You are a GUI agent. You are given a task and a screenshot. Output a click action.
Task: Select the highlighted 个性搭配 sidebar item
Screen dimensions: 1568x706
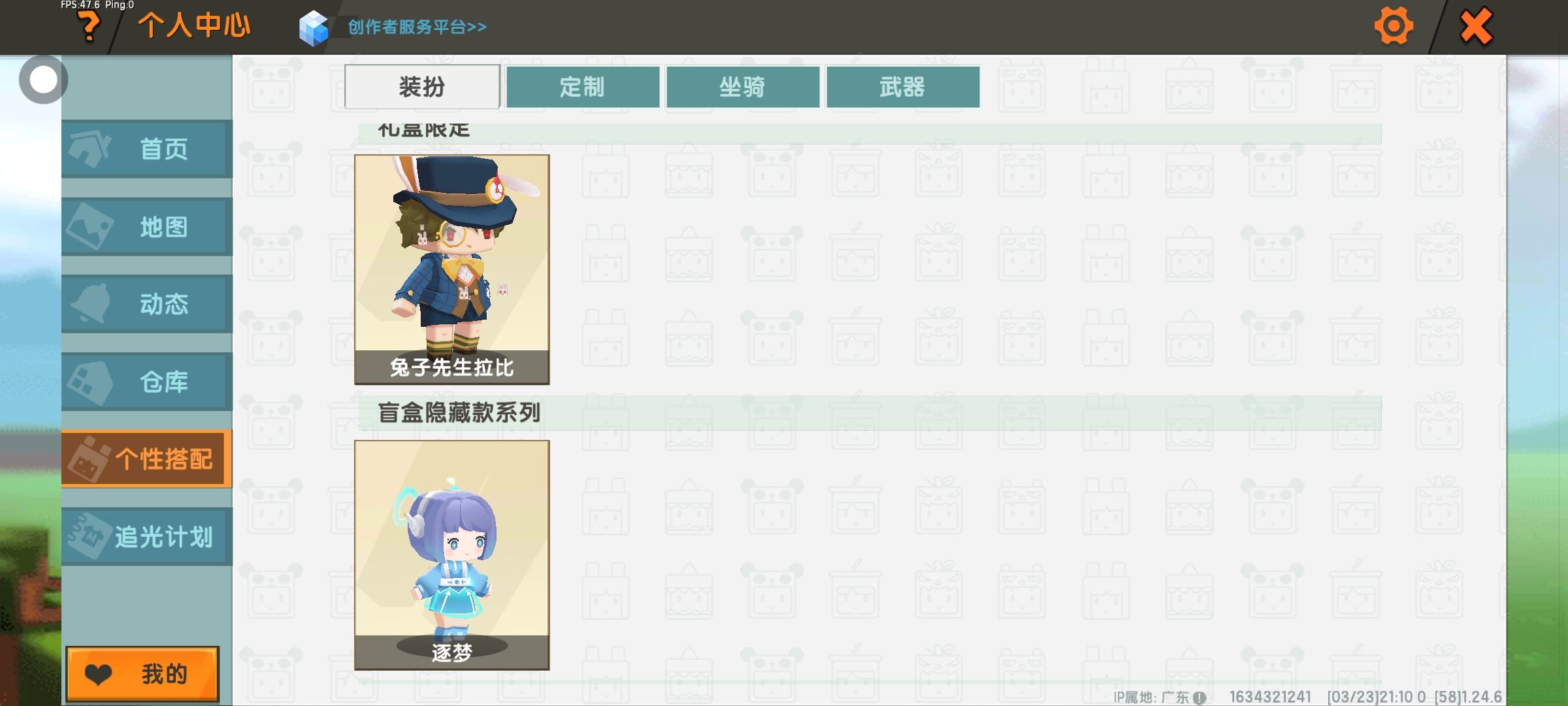[147, 459]
